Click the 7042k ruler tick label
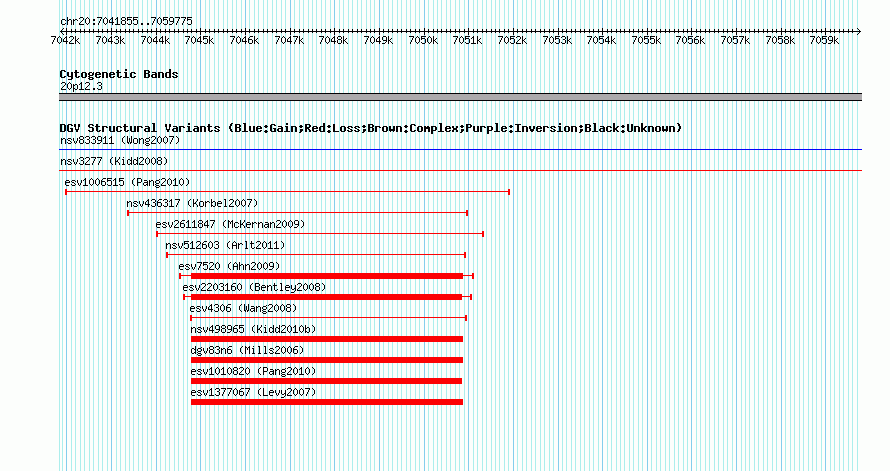Screen dimensions: 890x471 click(x=65, y=41)
